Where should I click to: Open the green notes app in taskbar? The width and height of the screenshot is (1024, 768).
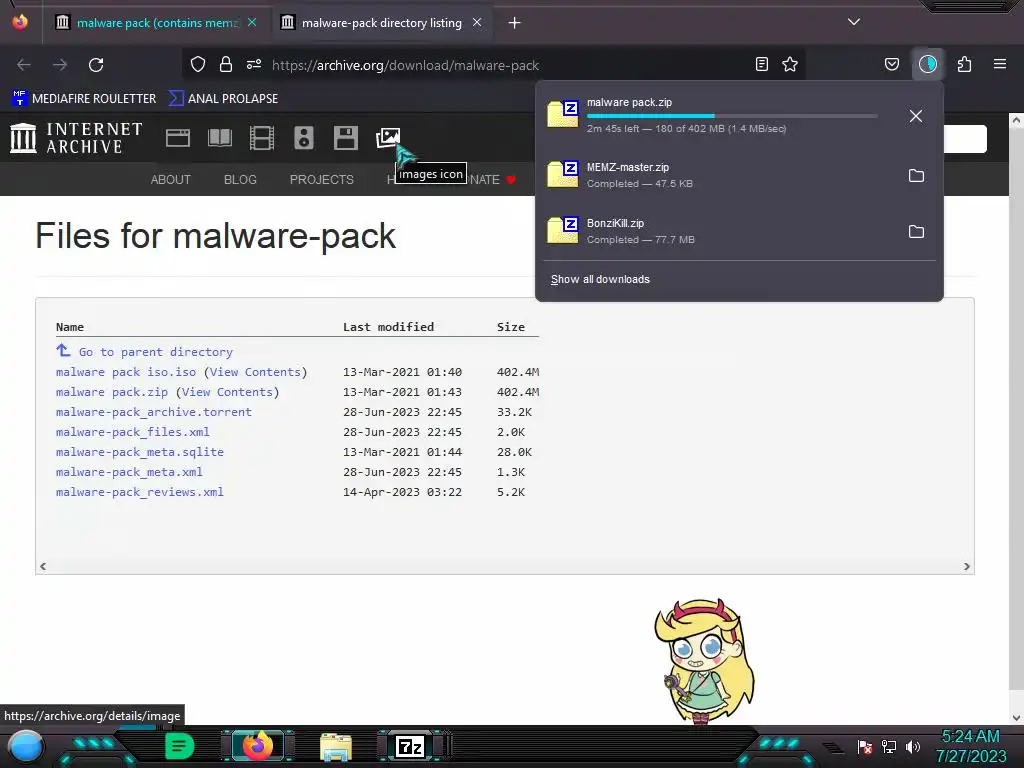click(x=179, y=746)
